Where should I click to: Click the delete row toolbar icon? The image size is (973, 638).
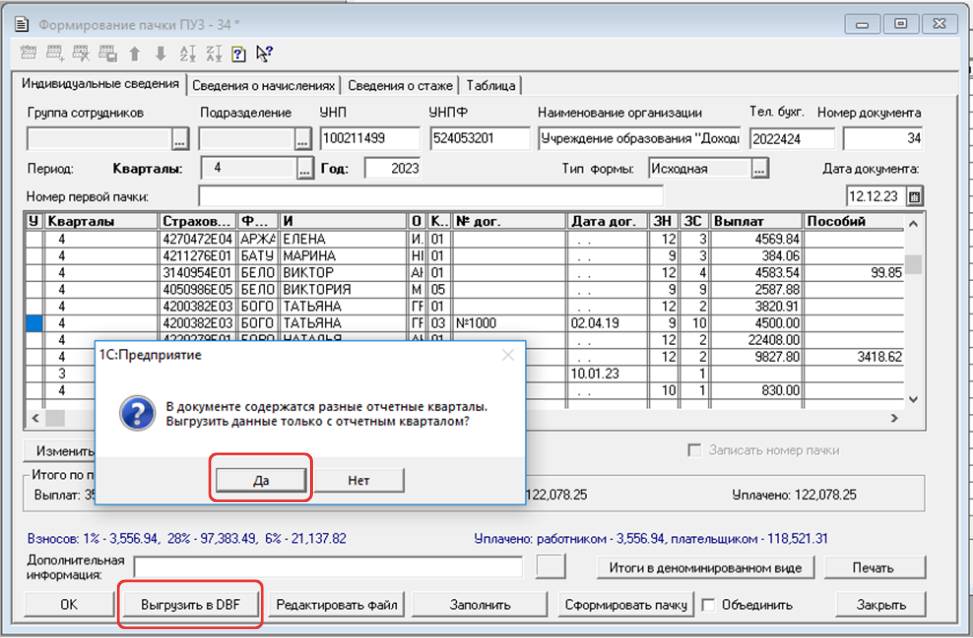(x=82, y=54)
